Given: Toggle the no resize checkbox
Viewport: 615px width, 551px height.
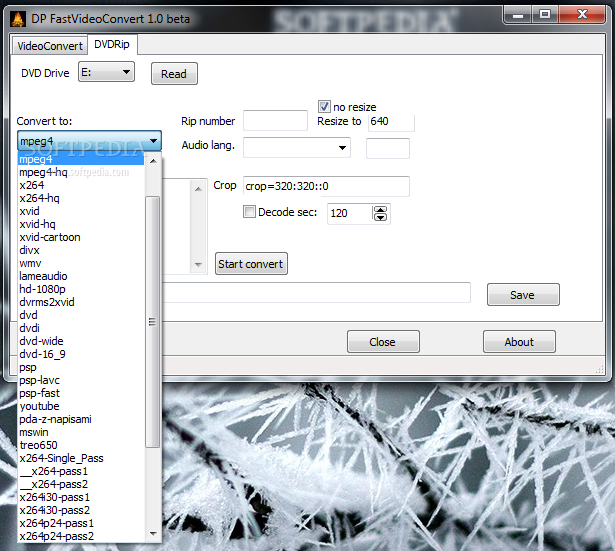Looking at the screenshot, I should (x=324, y=106).
